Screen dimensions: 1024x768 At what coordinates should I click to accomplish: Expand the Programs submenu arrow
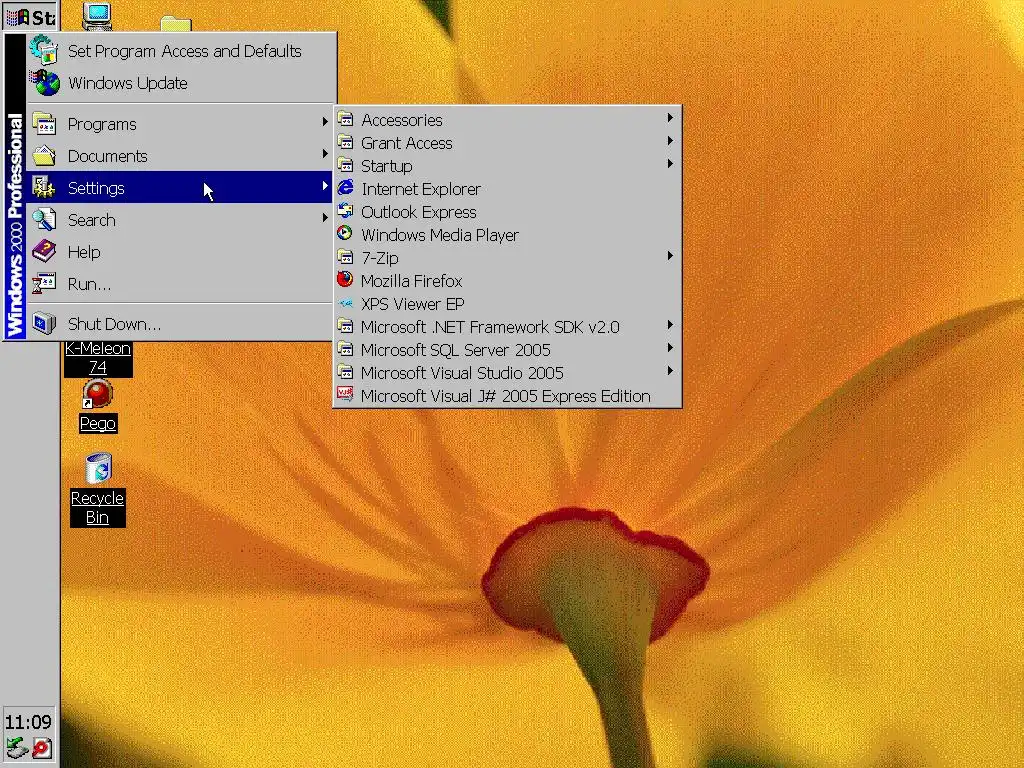(x=325, y=121)
